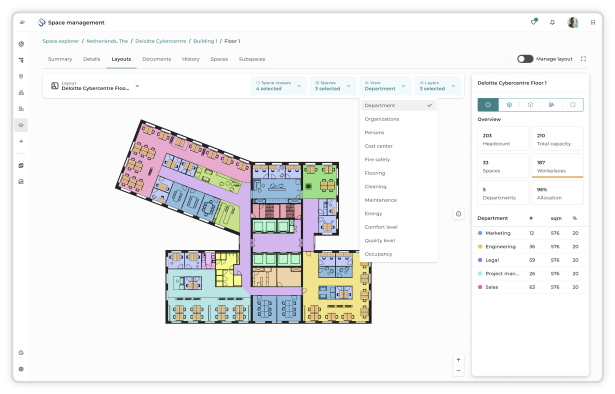This screenshot has height=394, width=615.
Task: Click the plus icon in left sidebar
Action: click(21, 141)
